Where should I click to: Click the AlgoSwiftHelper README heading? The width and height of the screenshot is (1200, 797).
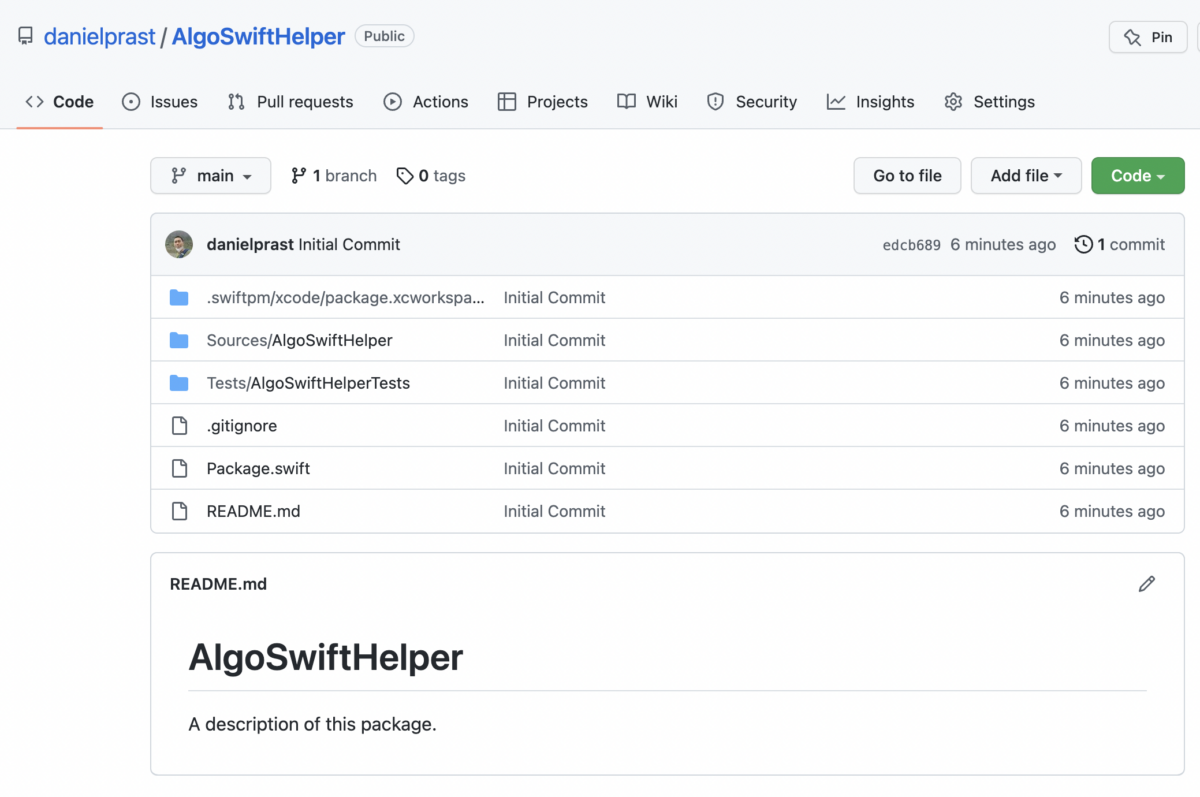click(x=326, y=658)
